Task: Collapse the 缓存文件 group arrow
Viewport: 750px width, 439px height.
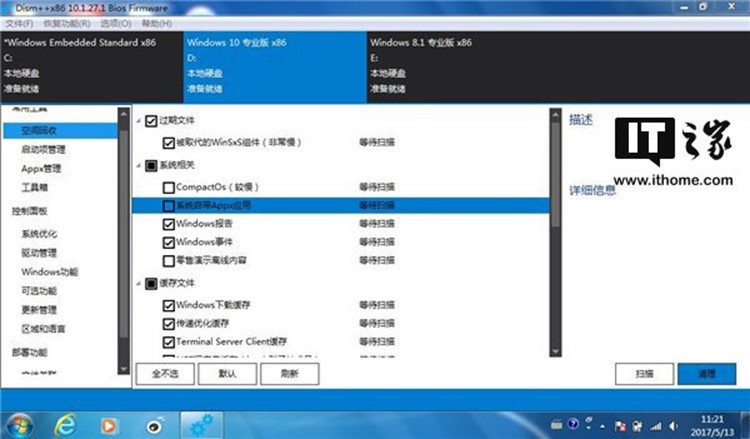Action: 139,284
